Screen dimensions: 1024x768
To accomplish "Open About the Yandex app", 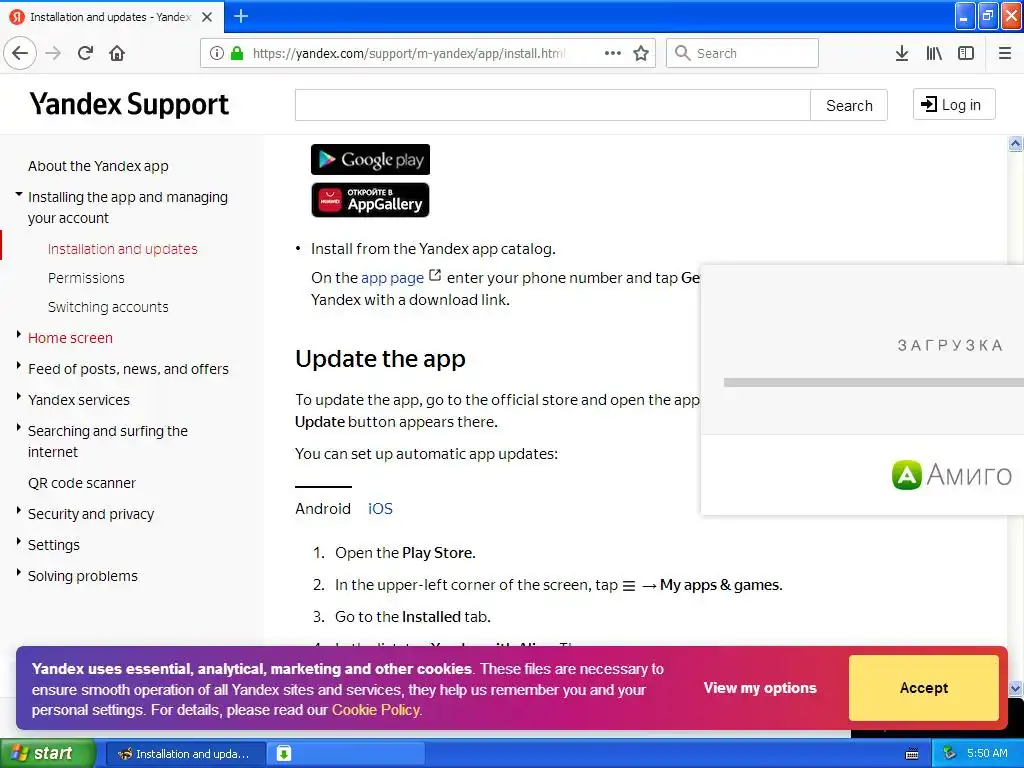I will 98,166.
